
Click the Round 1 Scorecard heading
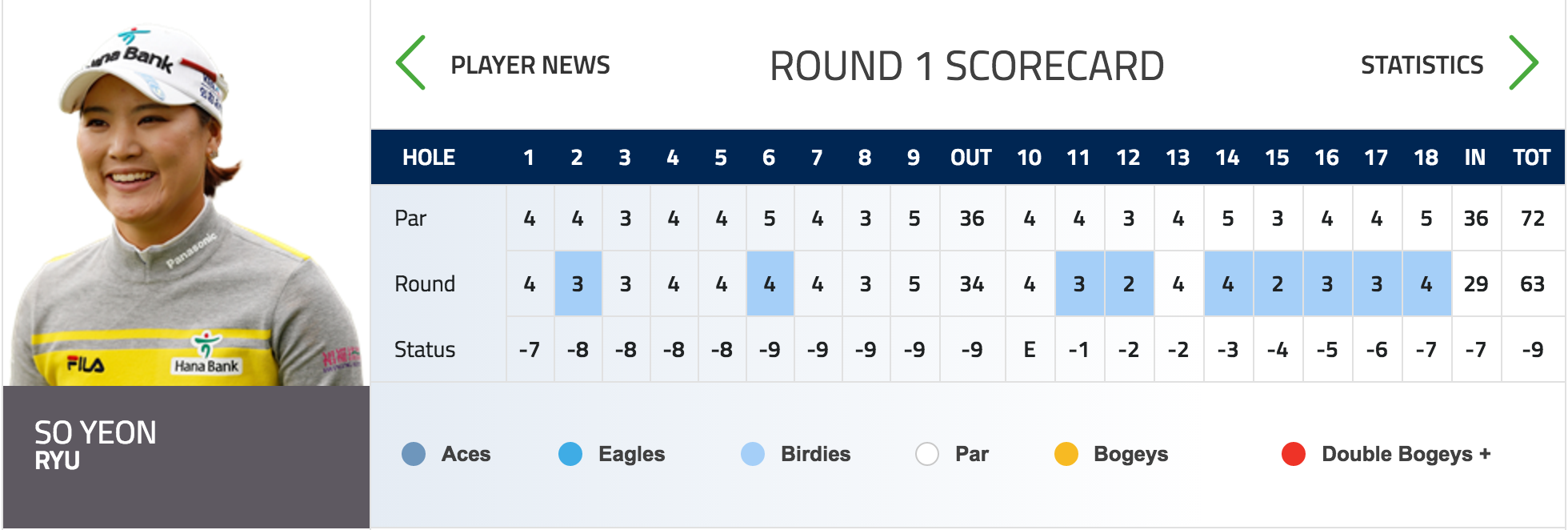966,66
